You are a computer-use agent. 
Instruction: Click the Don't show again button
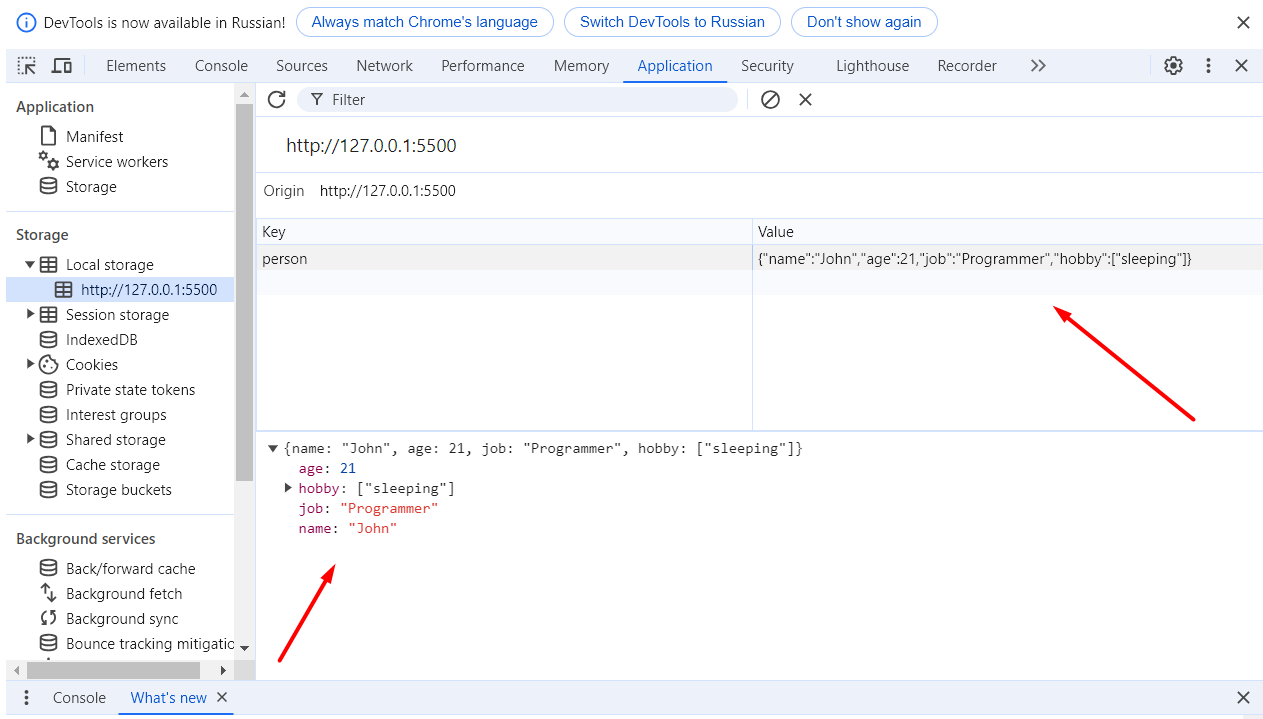click(x=864, y=22)
